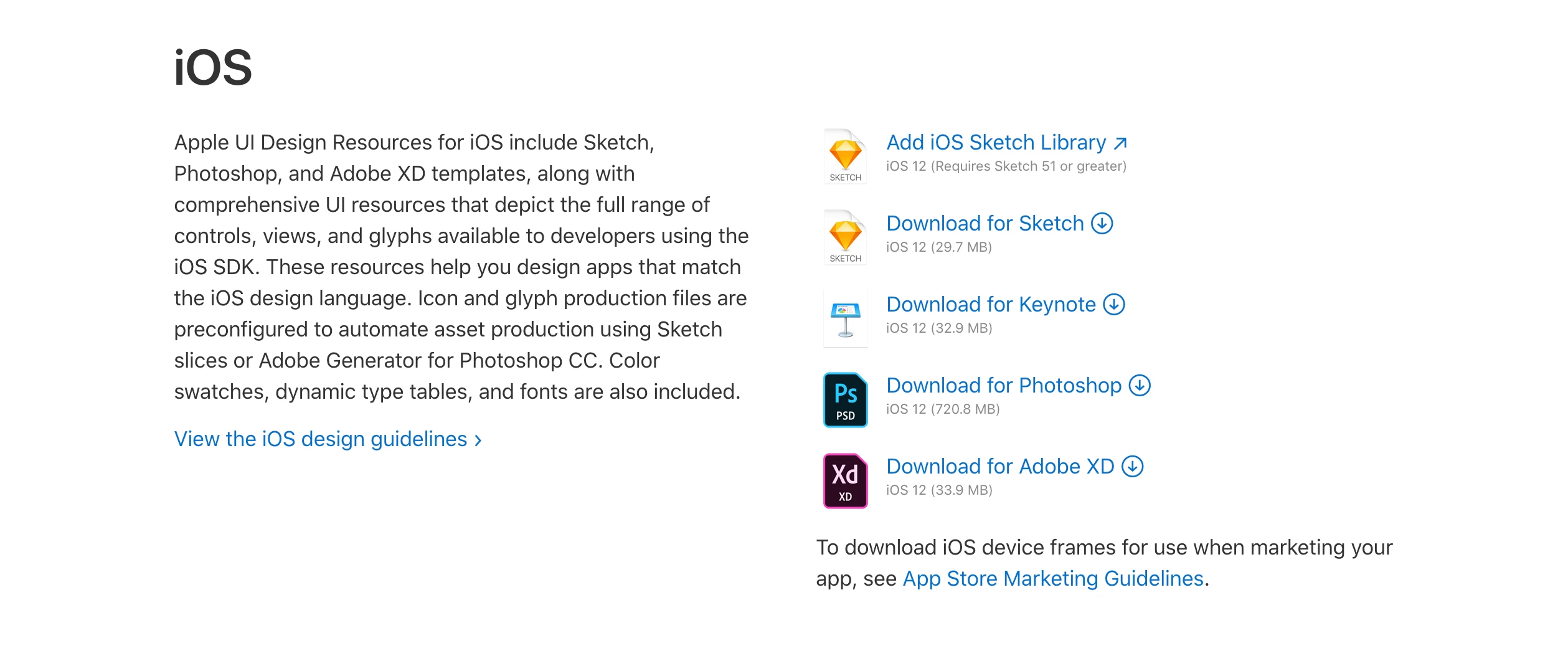Image resolution: width=1568 pixels, height=648 pixels.
Task: Click the Sketch file icon beside Add iOS Sketch Library
Action: pyautogui.click(x=844, y=156)
